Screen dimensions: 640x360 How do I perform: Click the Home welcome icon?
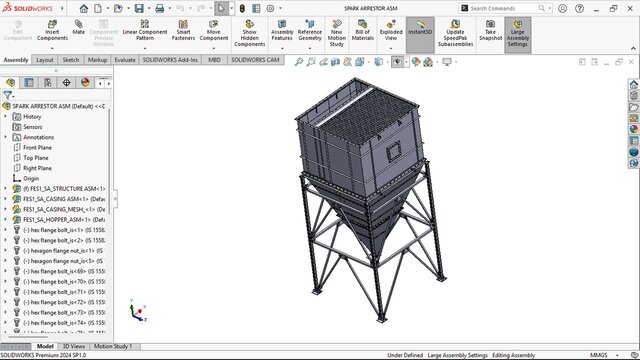click(x=84, y=8)
